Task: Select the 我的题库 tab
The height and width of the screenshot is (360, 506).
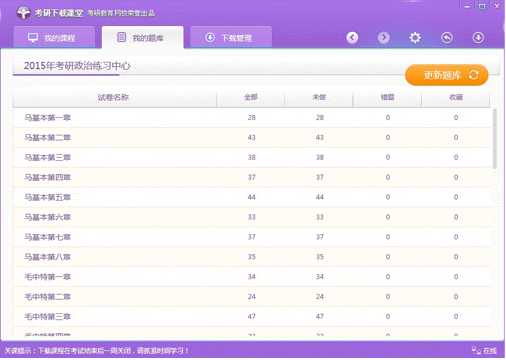Action: [x=143, y=38]
